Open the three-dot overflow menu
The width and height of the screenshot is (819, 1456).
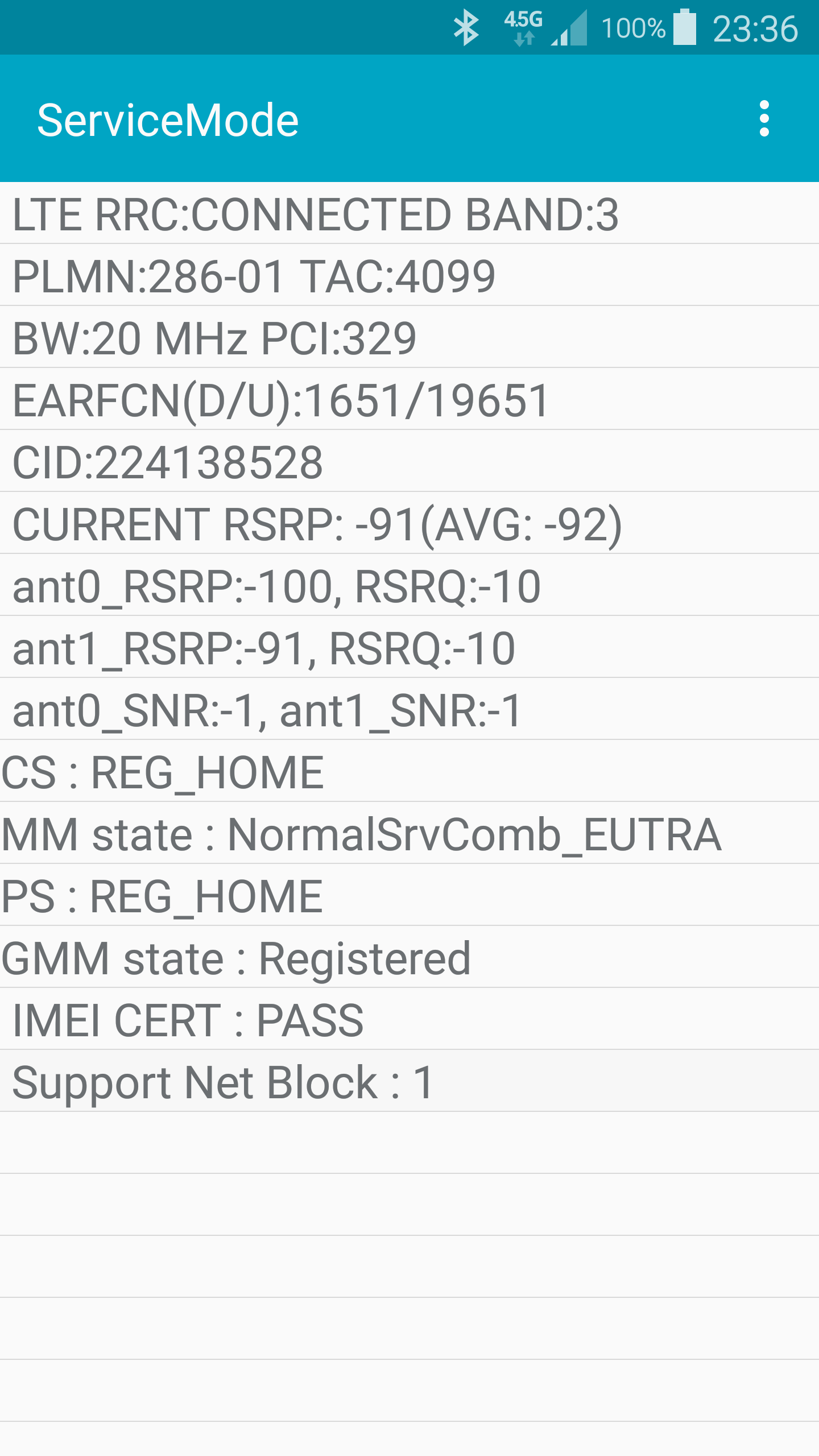coord(764,119)
